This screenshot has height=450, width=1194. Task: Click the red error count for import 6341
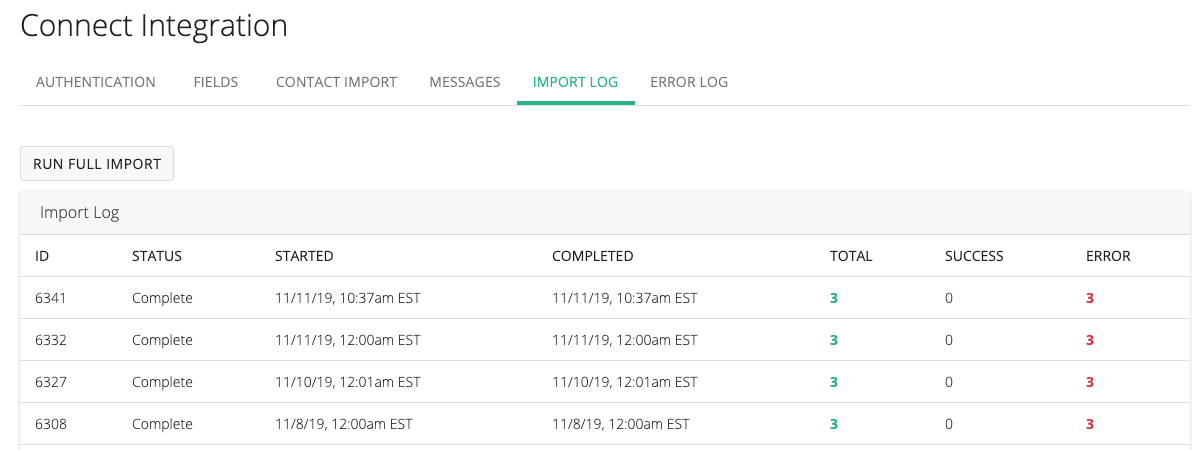pyautogui.click(x=1090, y=298)
